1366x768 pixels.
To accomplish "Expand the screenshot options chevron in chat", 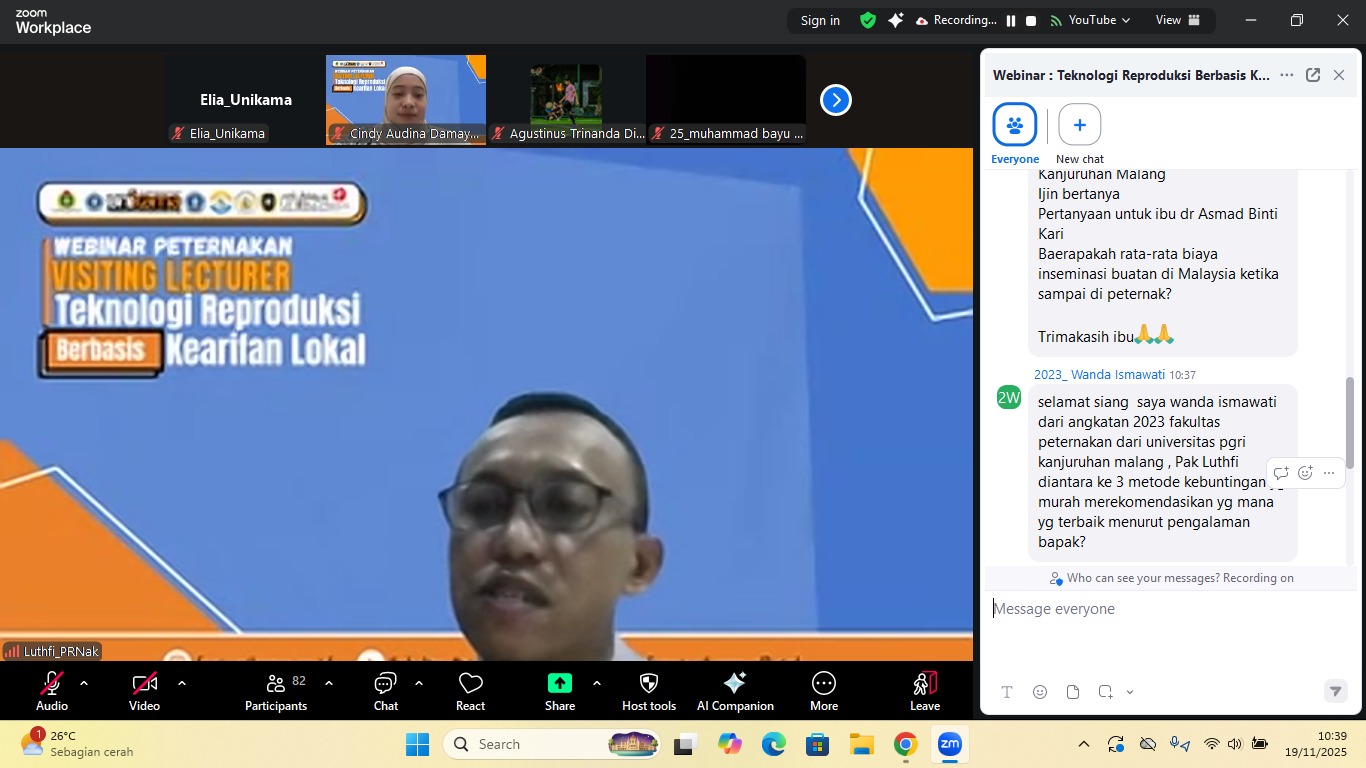I will [1130, 692].
